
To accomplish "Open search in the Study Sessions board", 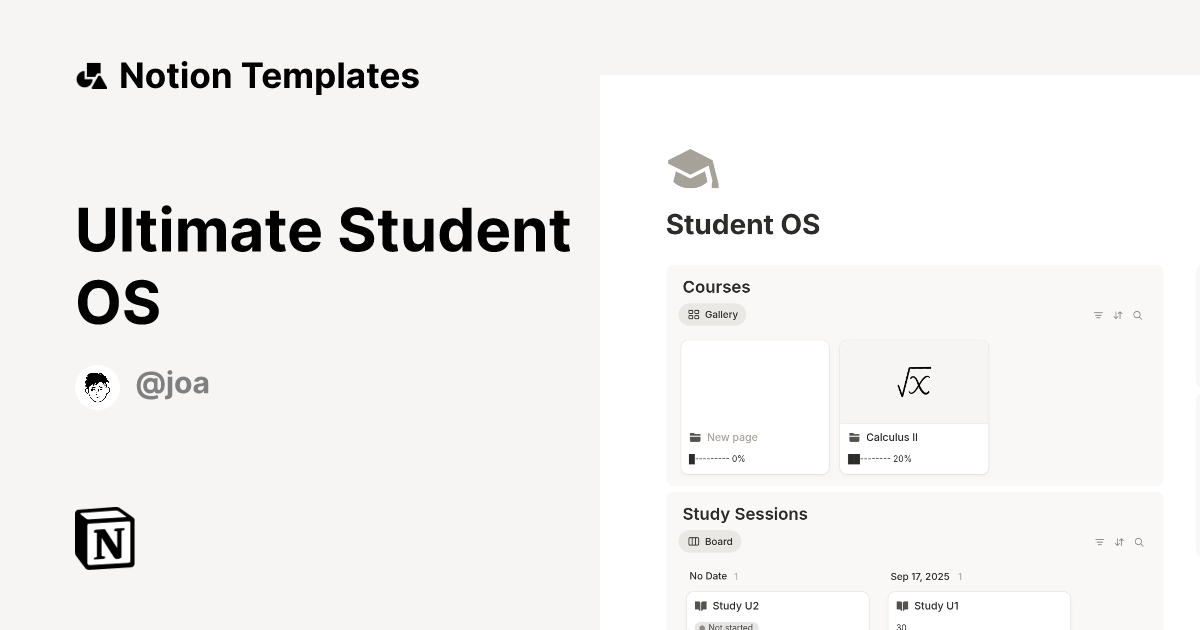I will (x=1139, y=542).
